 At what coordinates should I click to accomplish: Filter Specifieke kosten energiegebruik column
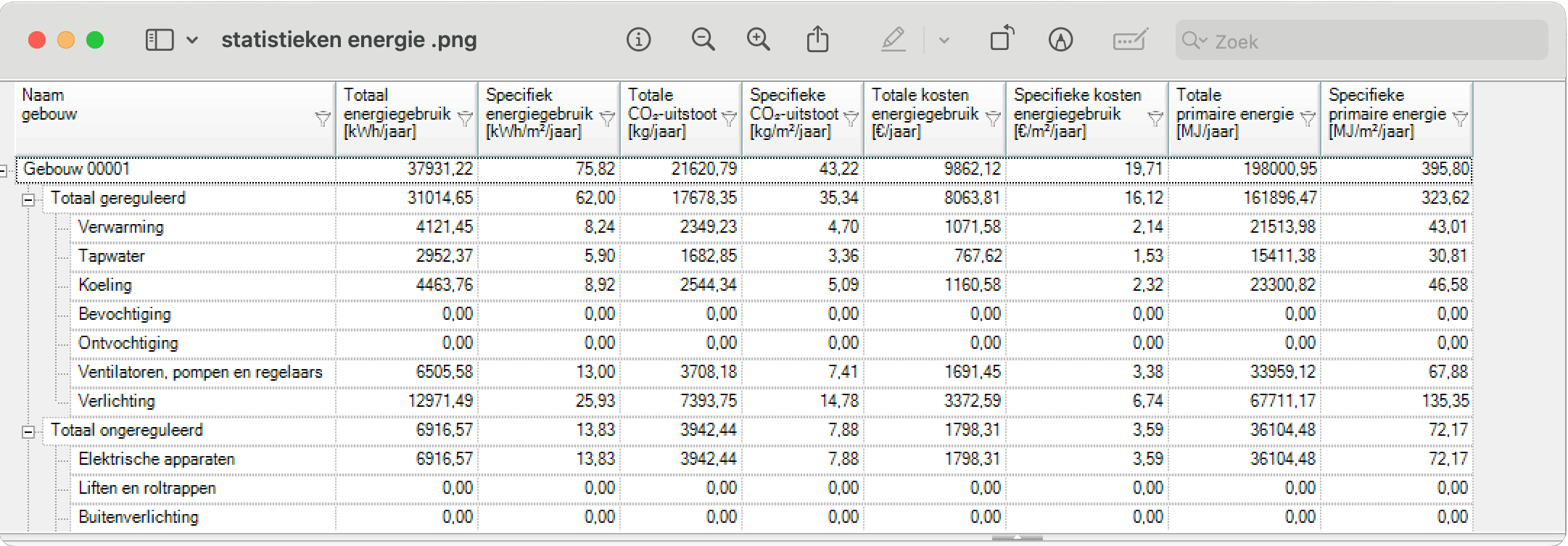click(x=1155, y=118)
